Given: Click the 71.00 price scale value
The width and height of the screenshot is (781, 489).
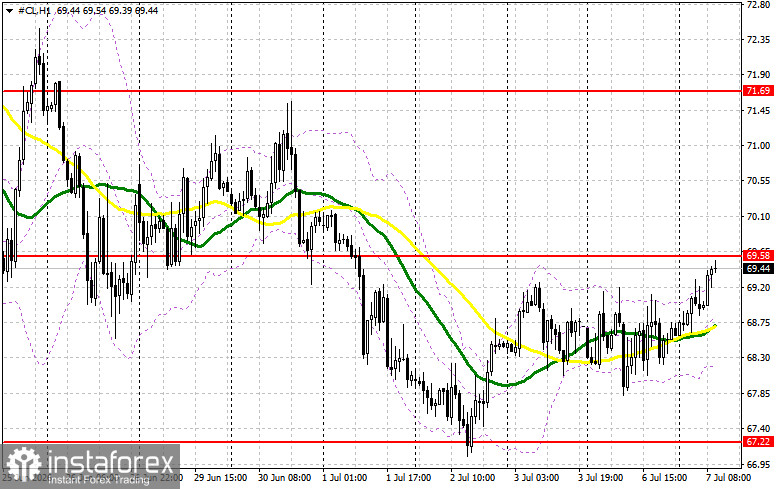Looking at the screenshot, I should pyautogui.click(x=758, y=146).
